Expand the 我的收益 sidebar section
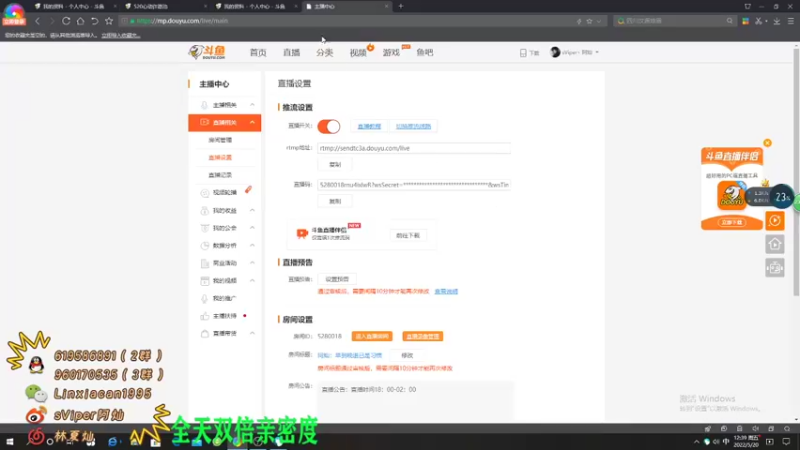Screen dimensions: 800x450 [x=252, y=210]
